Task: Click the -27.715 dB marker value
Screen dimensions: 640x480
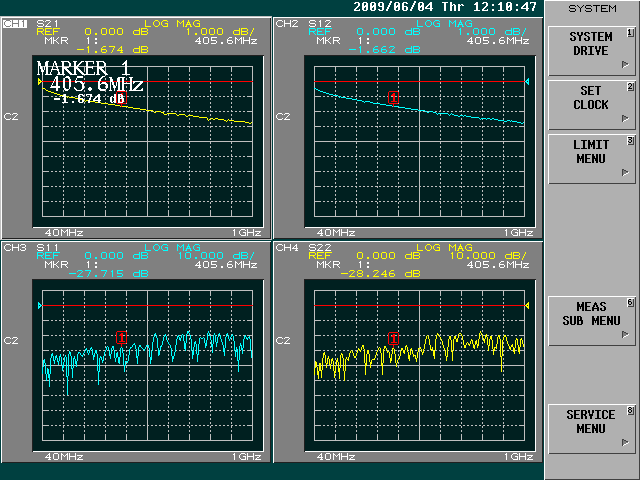Action: point(108,274)
